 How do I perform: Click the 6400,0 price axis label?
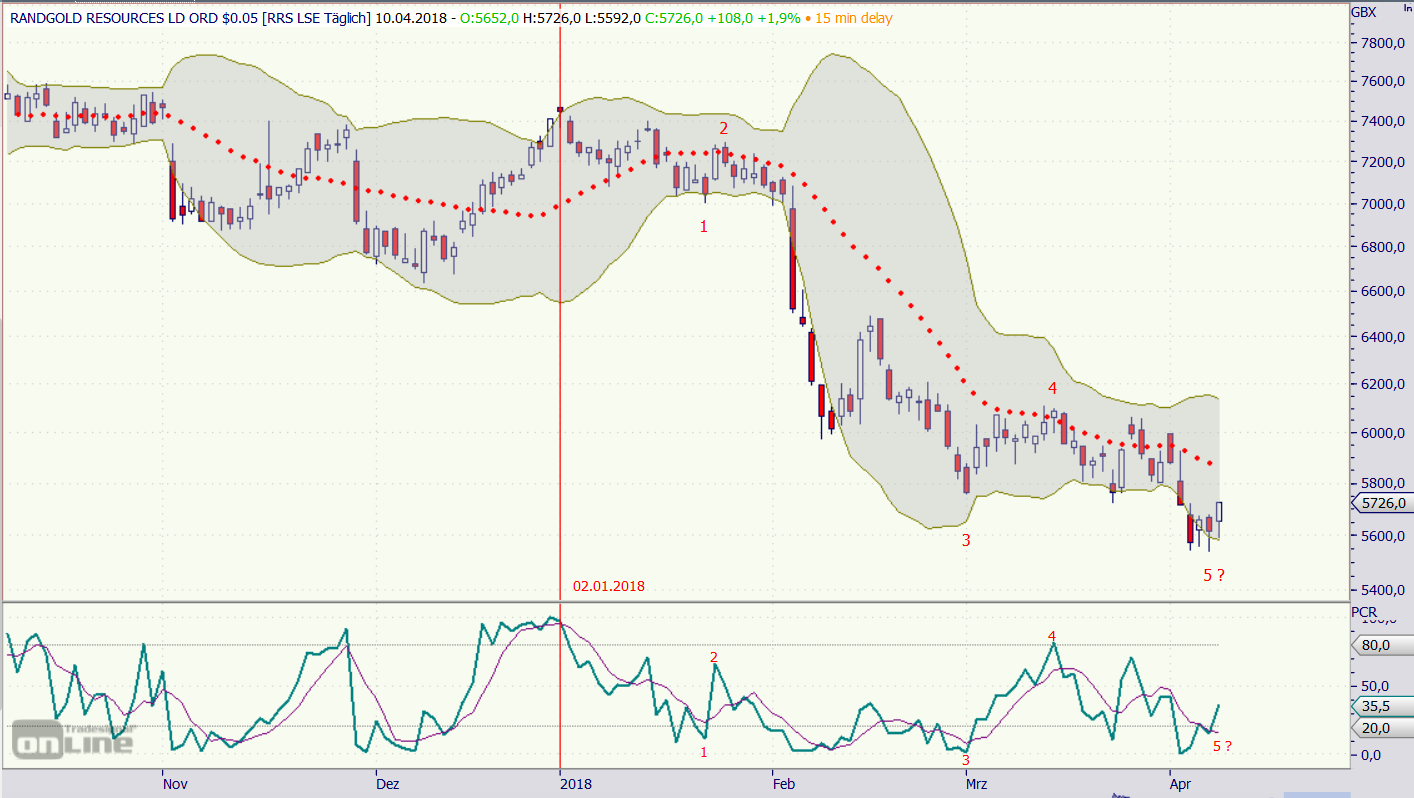(1382, 337)
